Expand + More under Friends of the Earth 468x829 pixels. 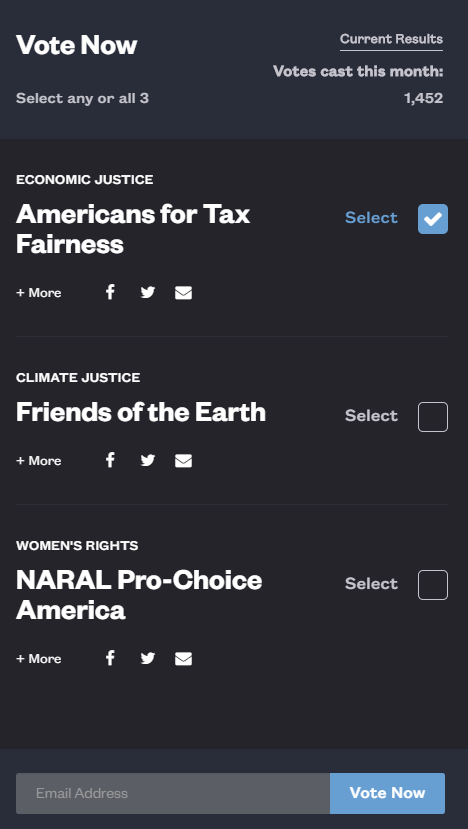coord(39,461)
